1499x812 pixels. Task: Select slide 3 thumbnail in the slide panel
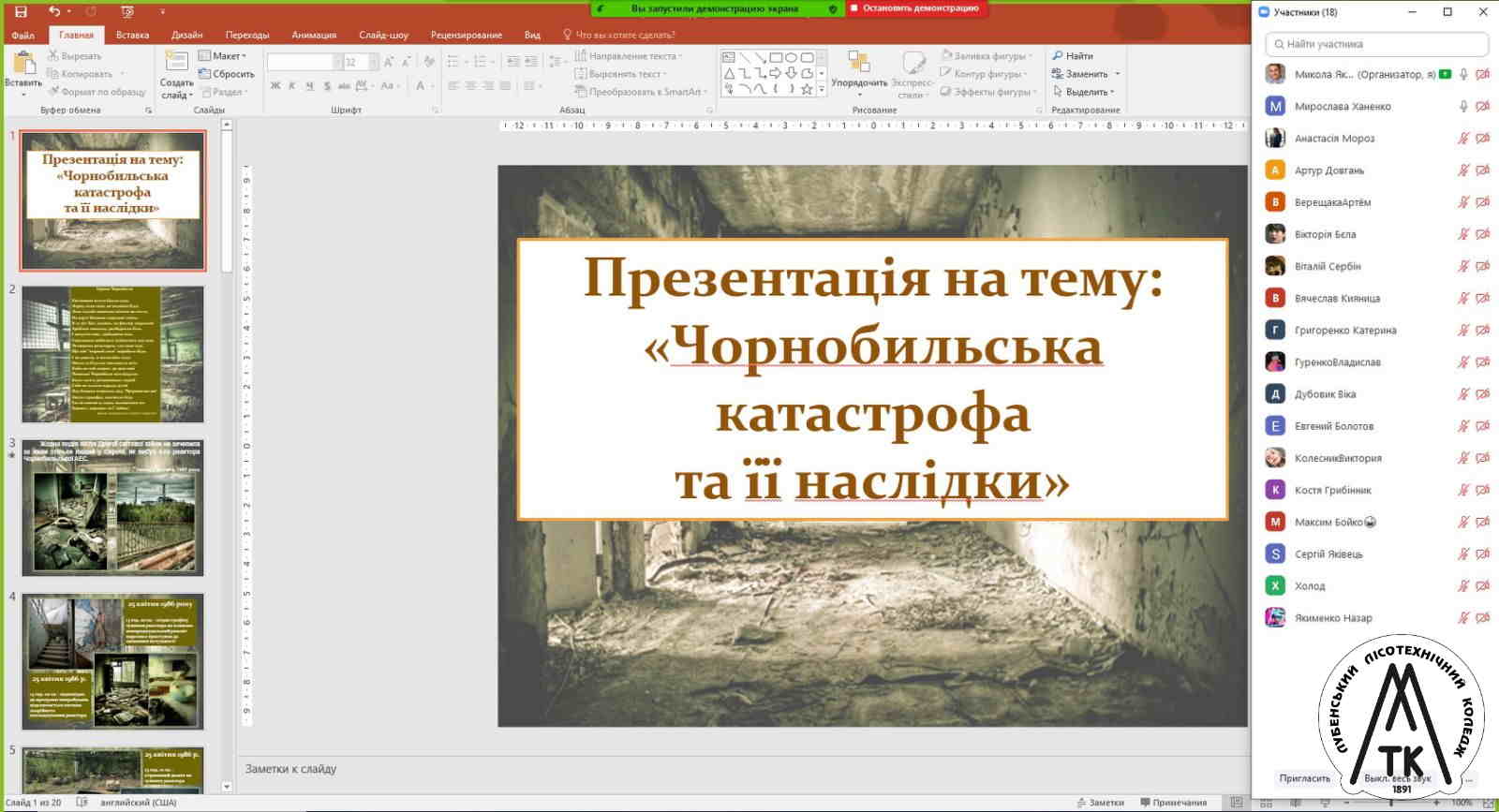(x=112, y=508)
